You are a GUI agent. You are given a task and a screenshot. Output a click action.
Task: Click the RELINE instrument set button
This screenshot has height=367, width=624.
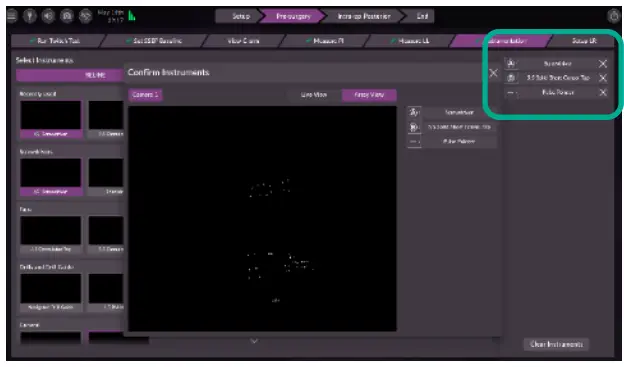point(70,75)
